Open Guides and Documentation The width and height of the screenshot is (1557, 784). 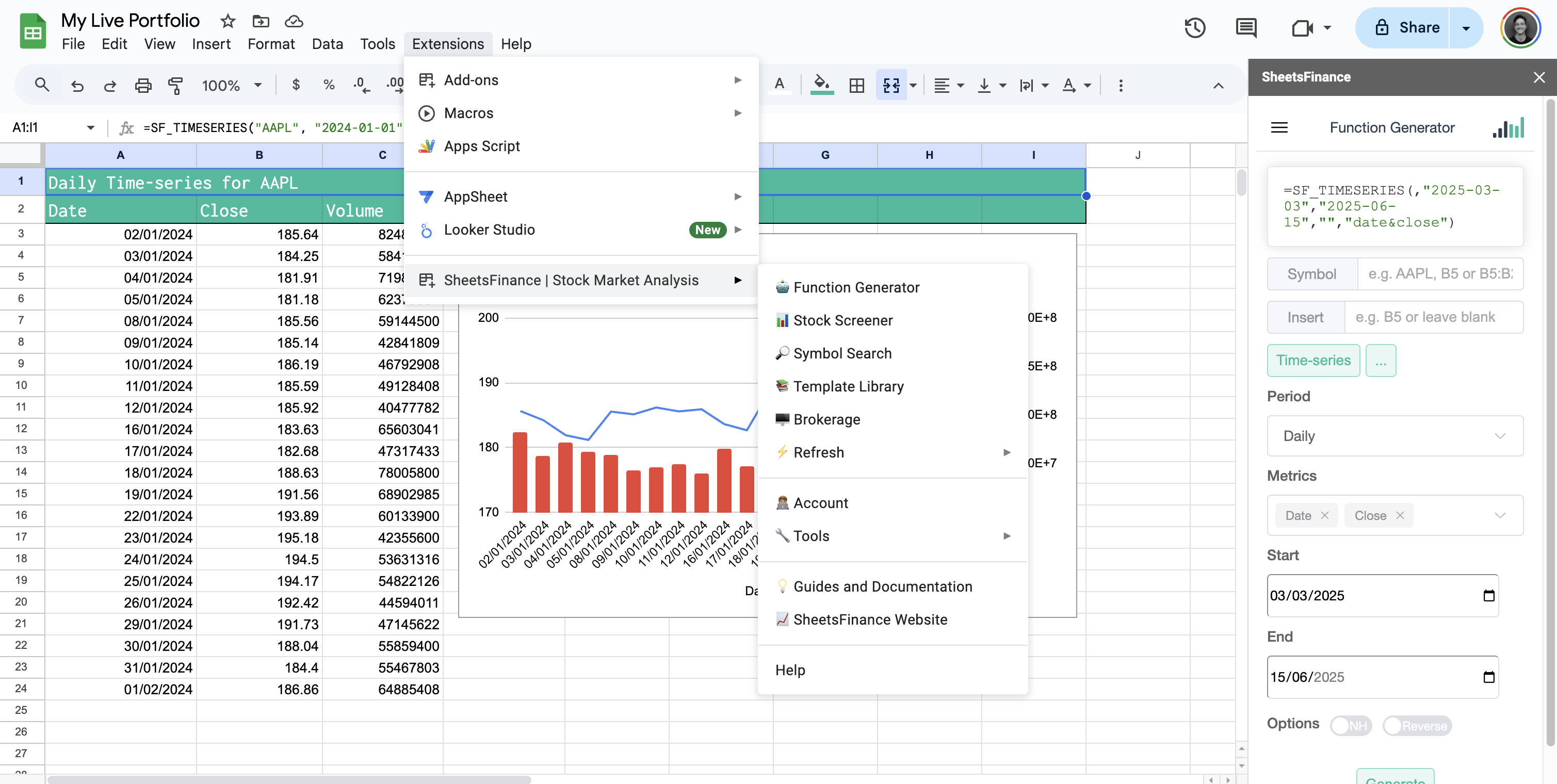coord(883,586)
